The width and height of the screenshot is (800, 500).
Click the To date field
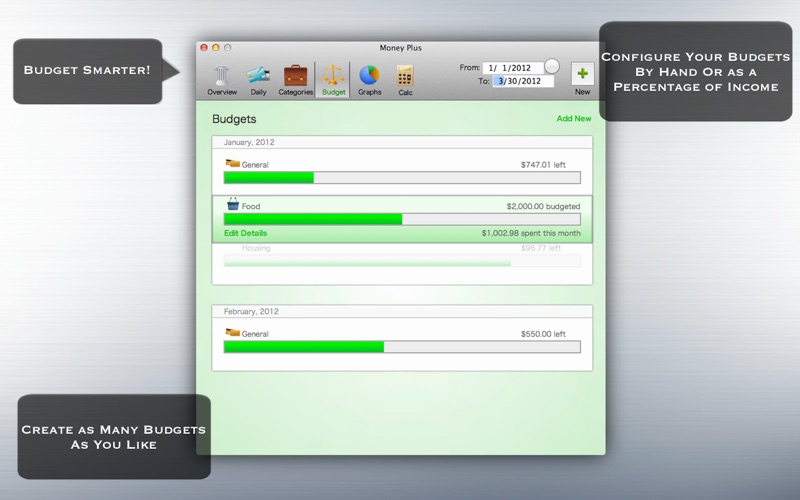click(523, 81)
